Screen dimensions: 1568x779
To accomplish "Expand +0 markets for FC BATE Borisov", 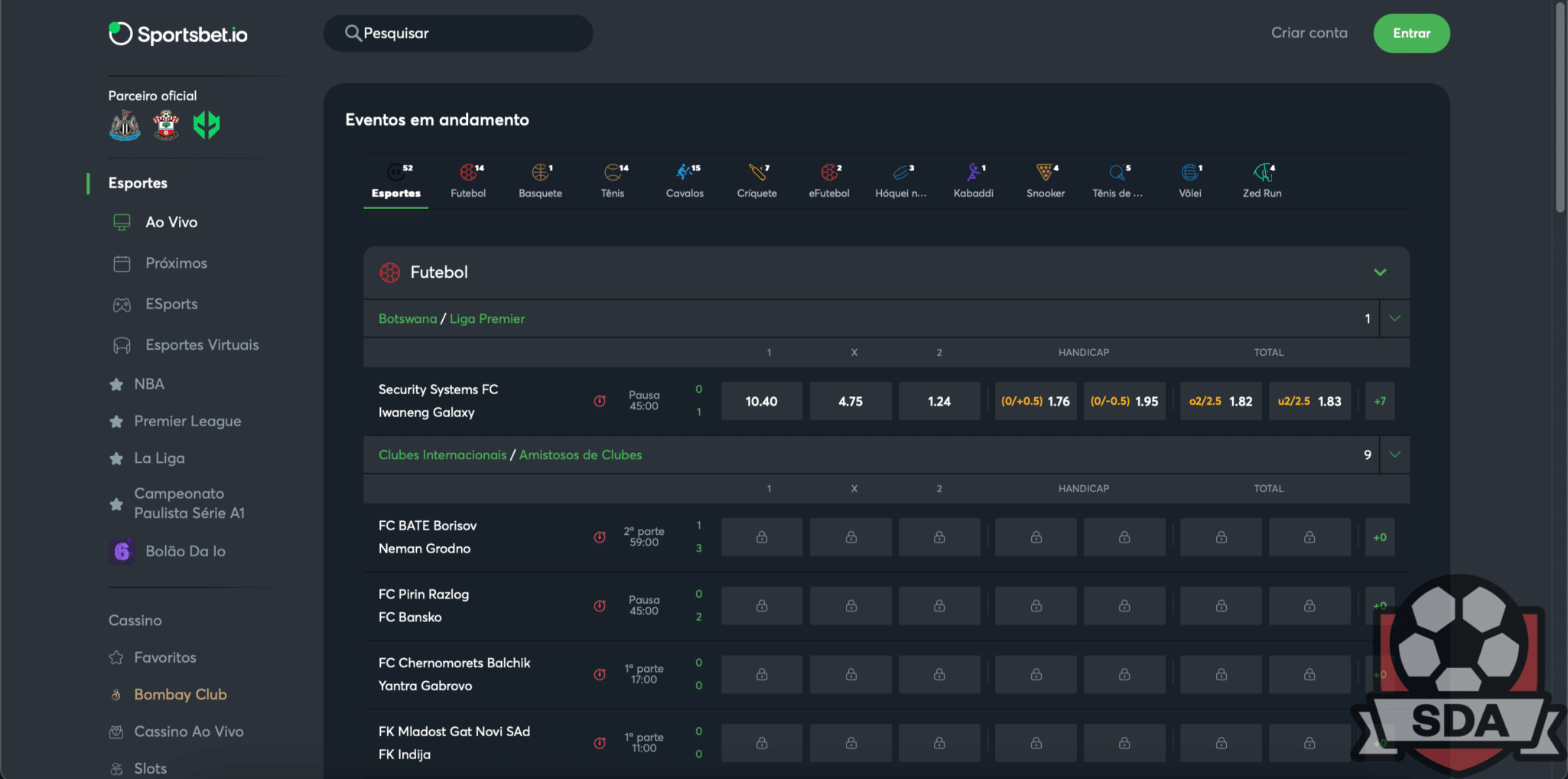I will coord(1380,537).
